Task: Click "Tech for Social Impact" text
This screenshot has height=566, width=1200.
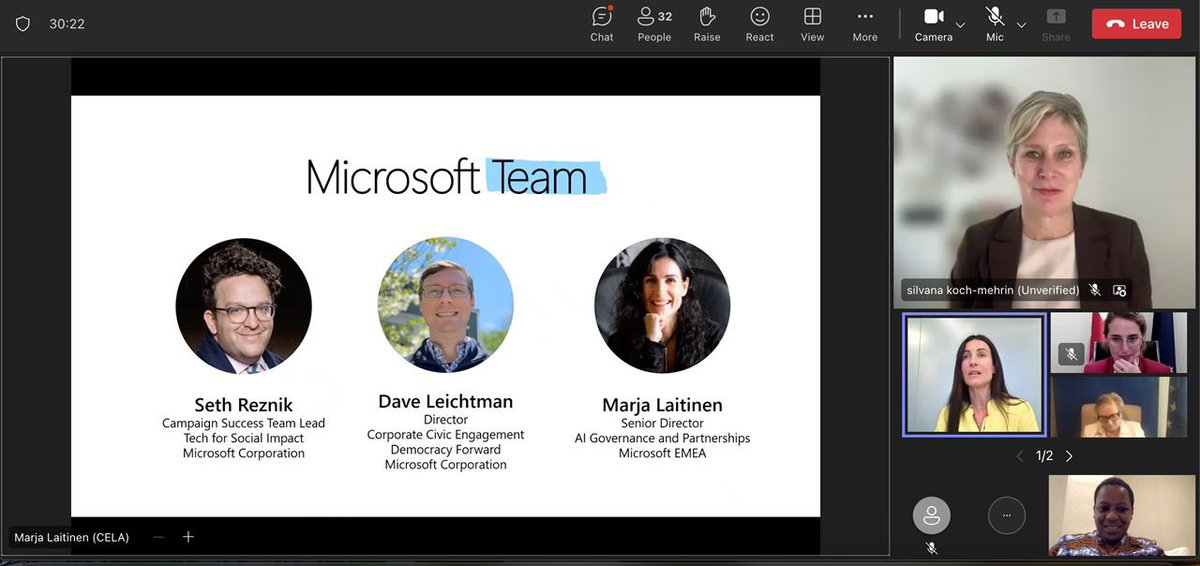Action: coord(244,438)
